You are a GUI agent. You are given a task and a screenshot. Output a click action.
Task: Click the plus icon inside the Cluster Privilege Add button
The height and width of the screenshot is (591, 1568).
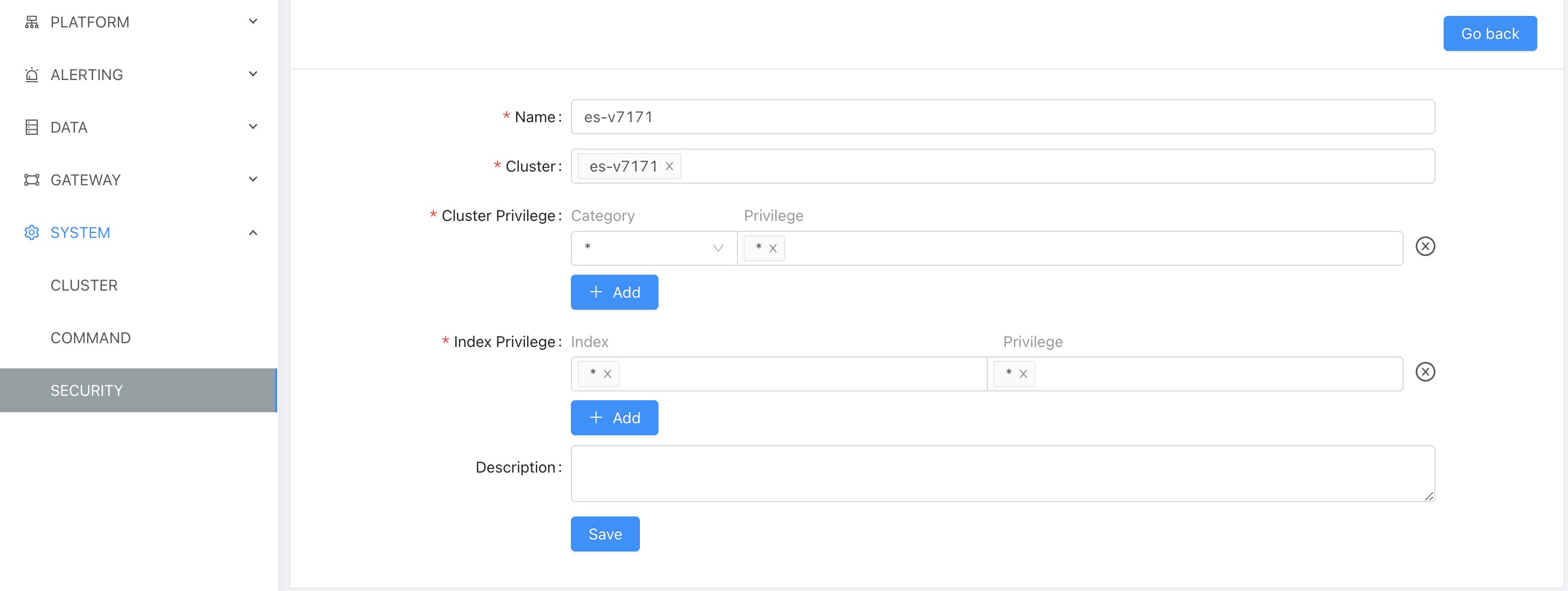(x=596, y=292)
